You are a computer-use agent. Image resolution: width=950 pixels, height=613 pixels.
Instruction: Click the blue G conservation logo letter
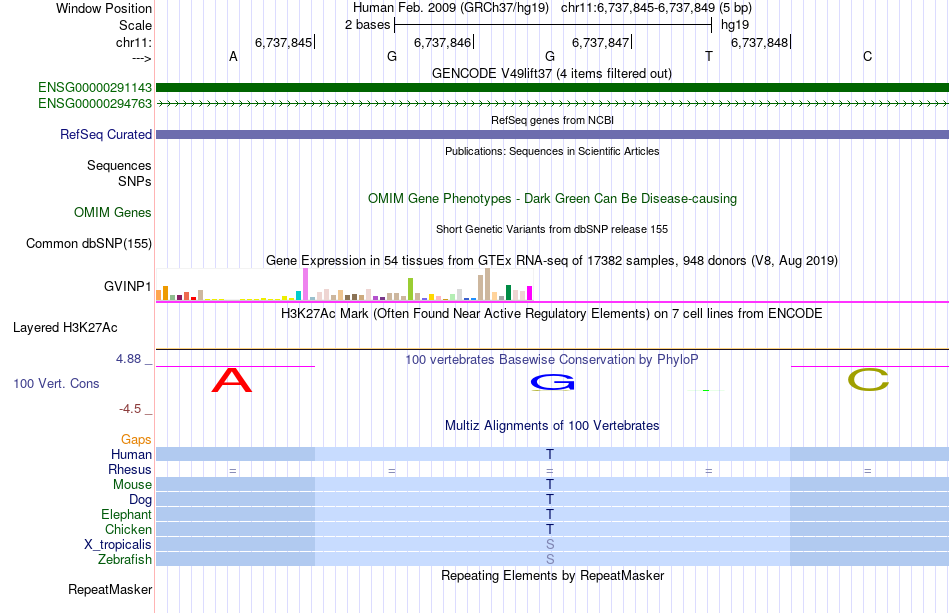tap(552, 382)
